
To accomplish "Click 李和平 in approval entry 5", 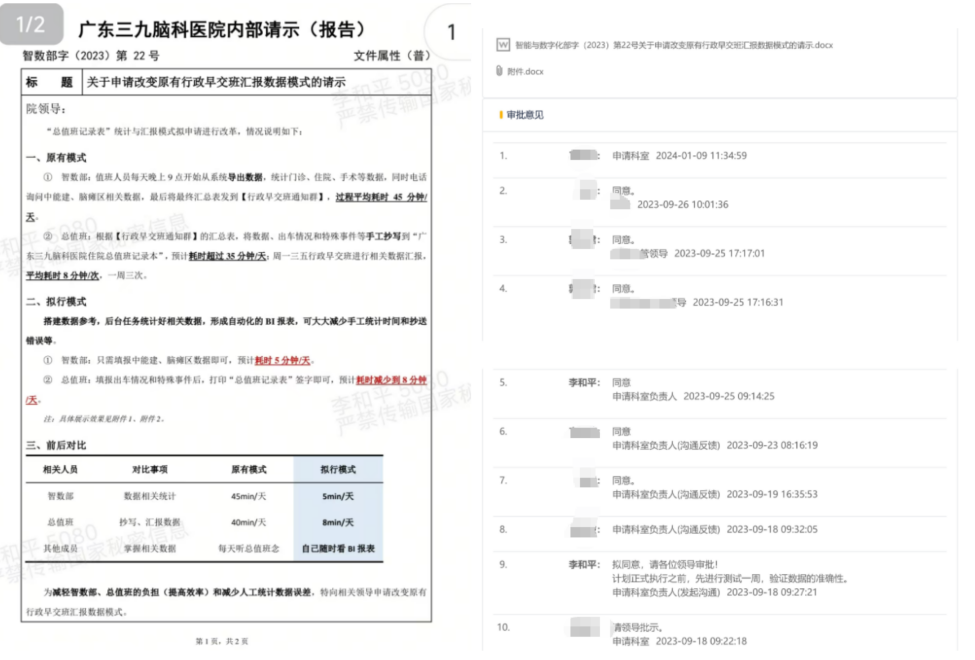I will (584, 382).
